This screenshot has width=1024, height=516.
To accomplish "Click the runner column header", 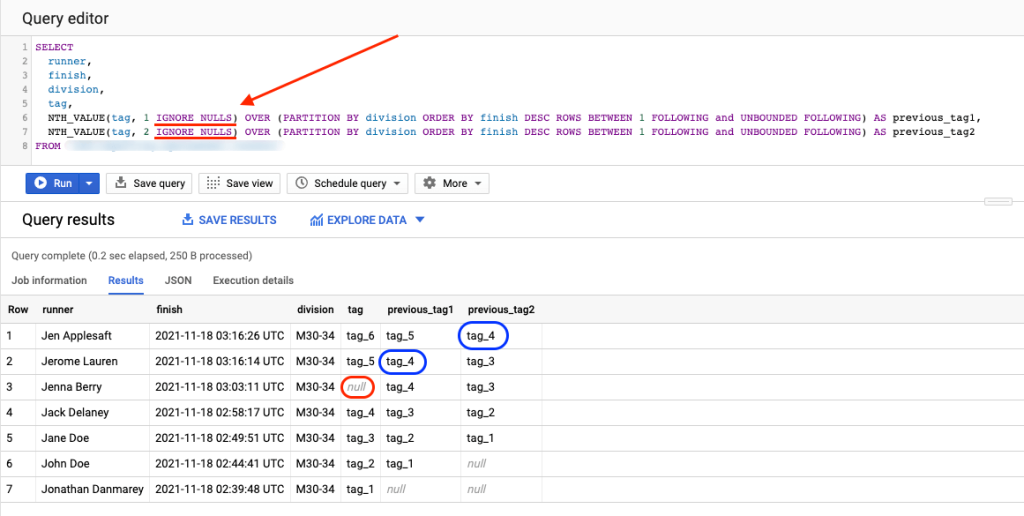I will pyautogui.click(x=58, y=310).
